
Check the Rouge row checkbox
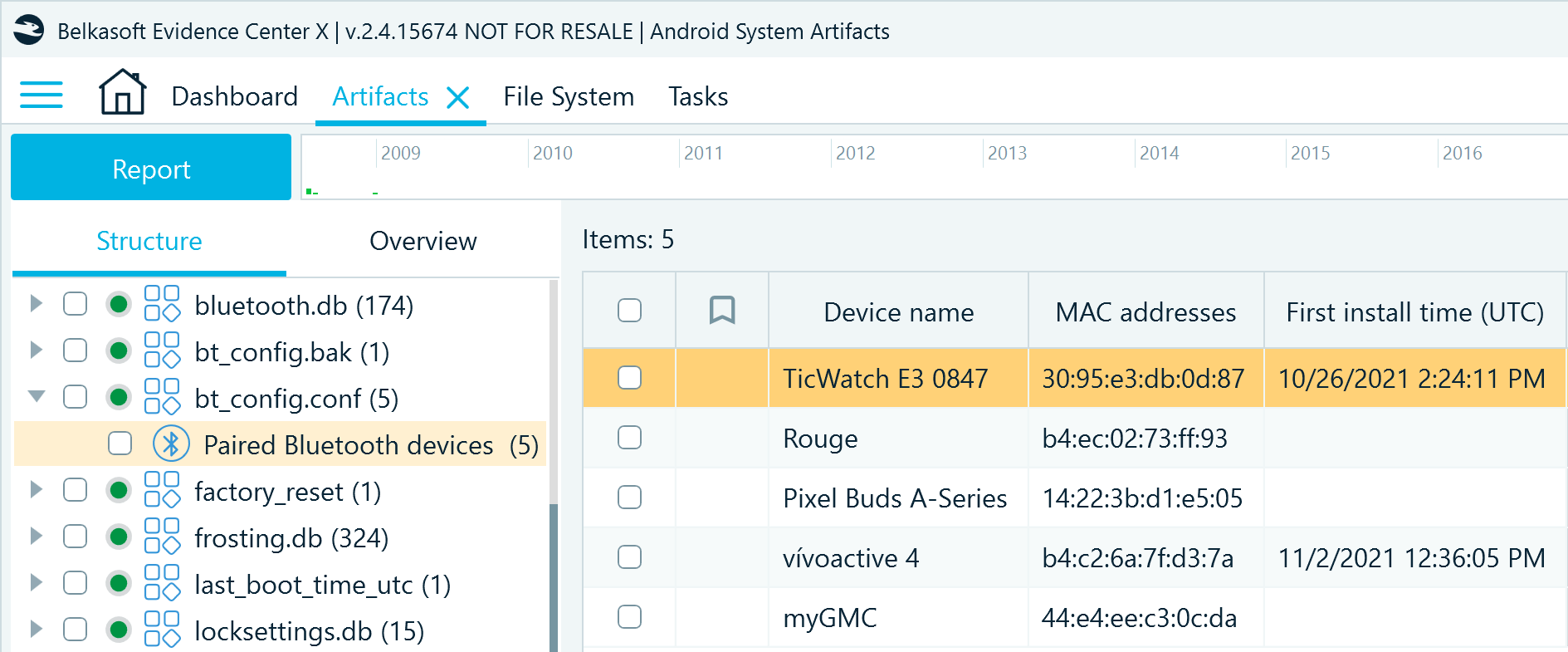tap(630, 438)
